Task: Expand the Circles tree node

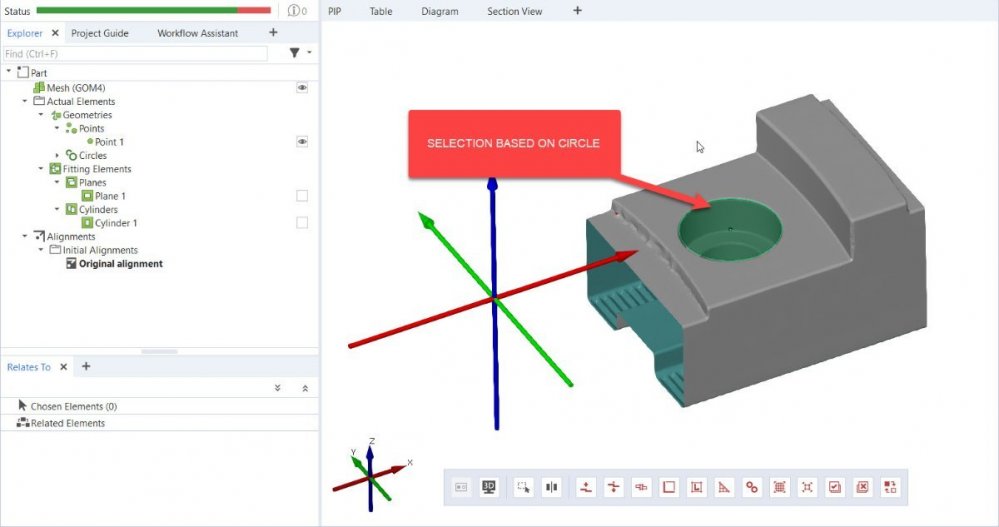Action: pyautogui.click(x=57, y=155)
